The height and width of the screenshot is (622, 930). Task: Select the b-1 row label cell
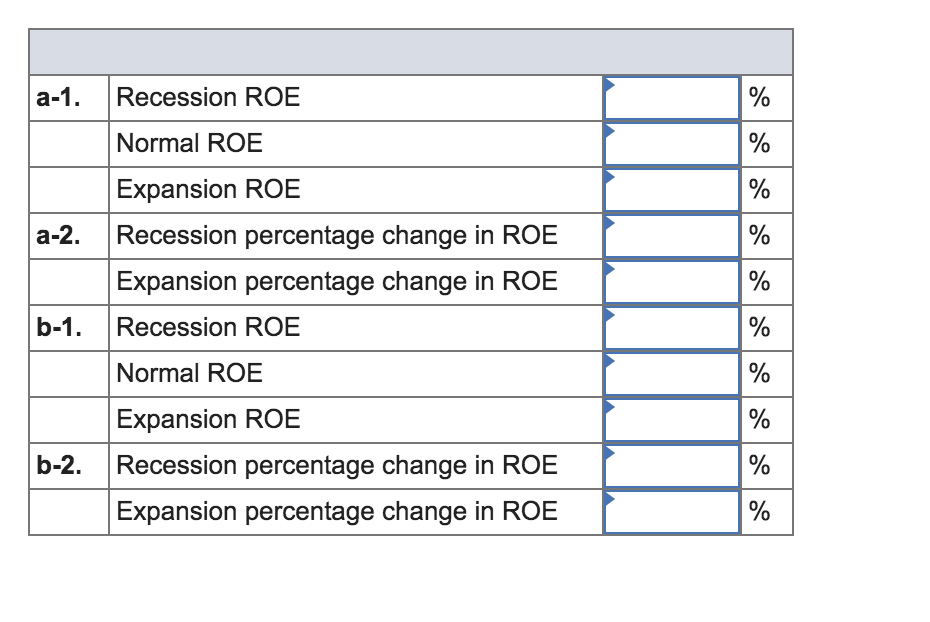pos(68,327)
